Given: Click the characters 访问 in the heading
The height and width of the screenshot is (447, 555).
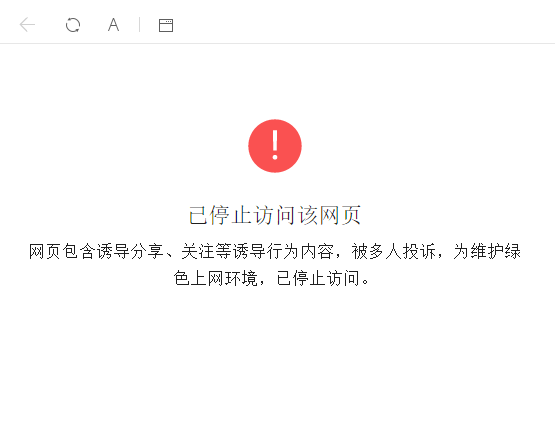Looking at the screenshot, I should point(275,215).
